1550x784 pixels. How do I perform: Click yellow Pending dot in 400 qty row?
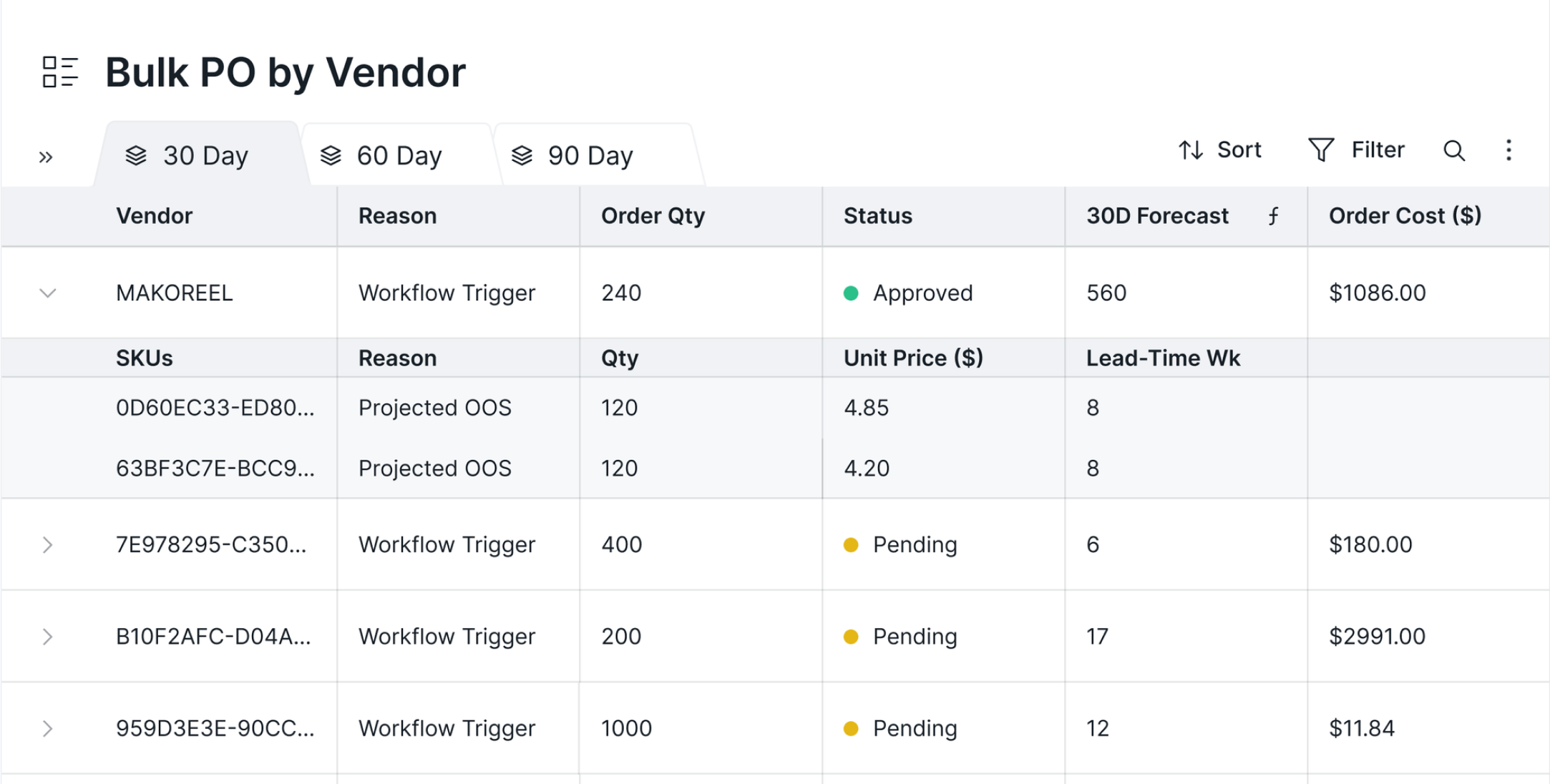[x=851, y=545]
